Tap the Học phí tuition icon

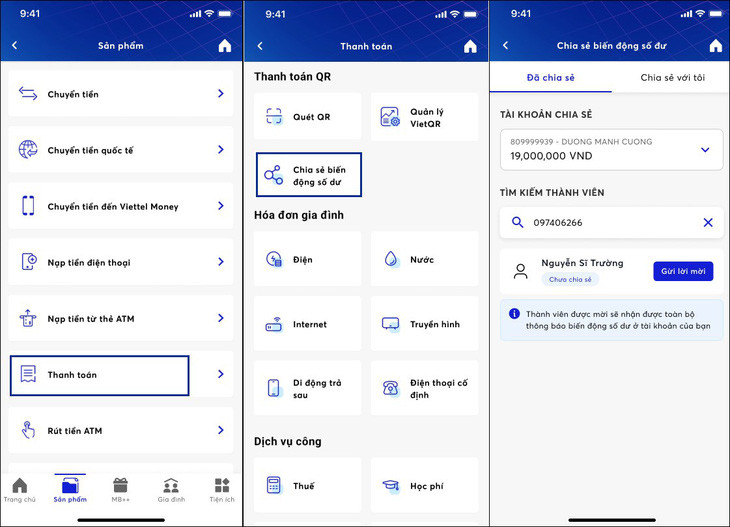[x=391, y=486]
